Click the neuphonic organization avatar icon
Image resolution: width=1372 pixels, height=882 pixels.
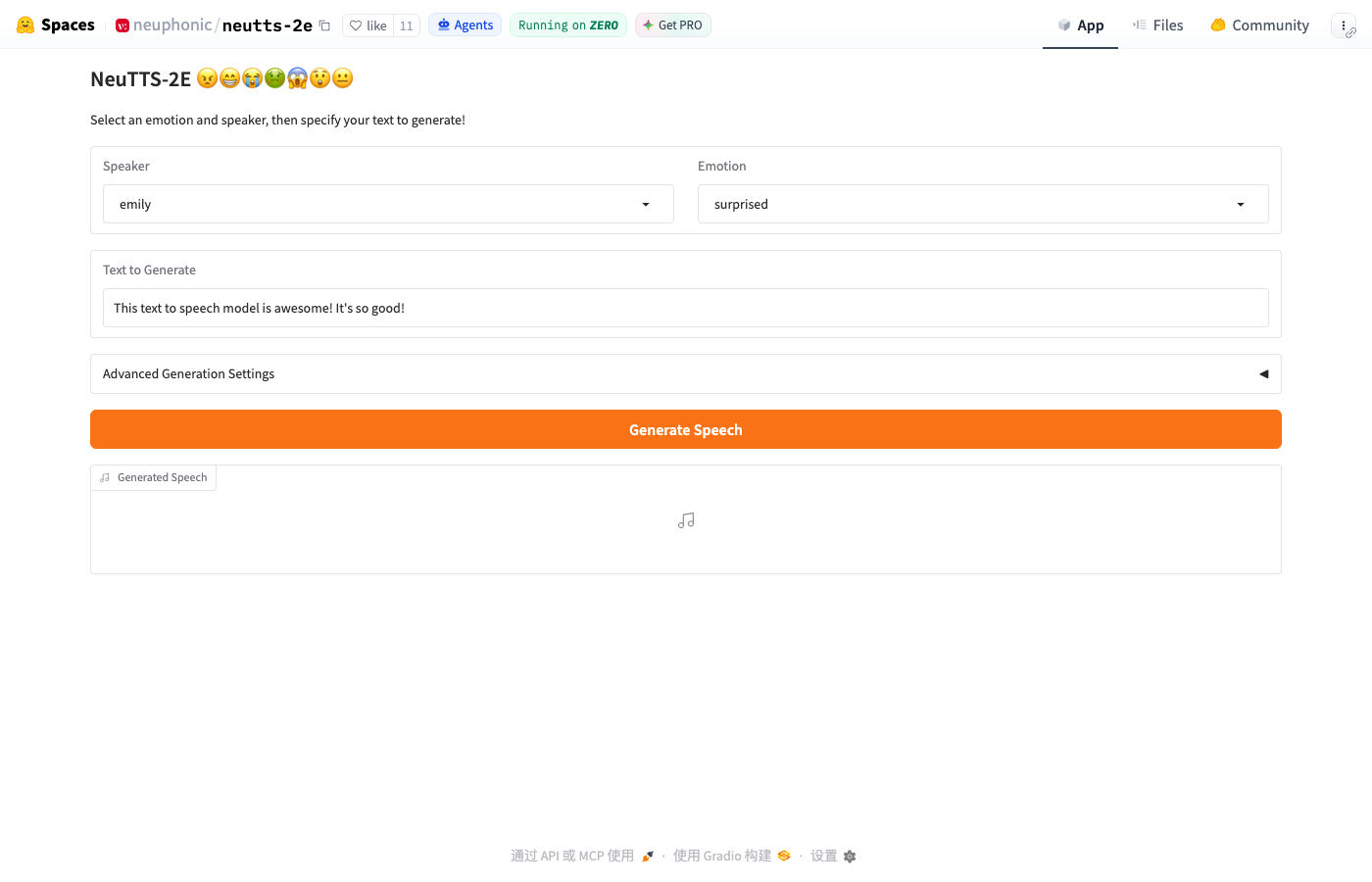[122, 25]
